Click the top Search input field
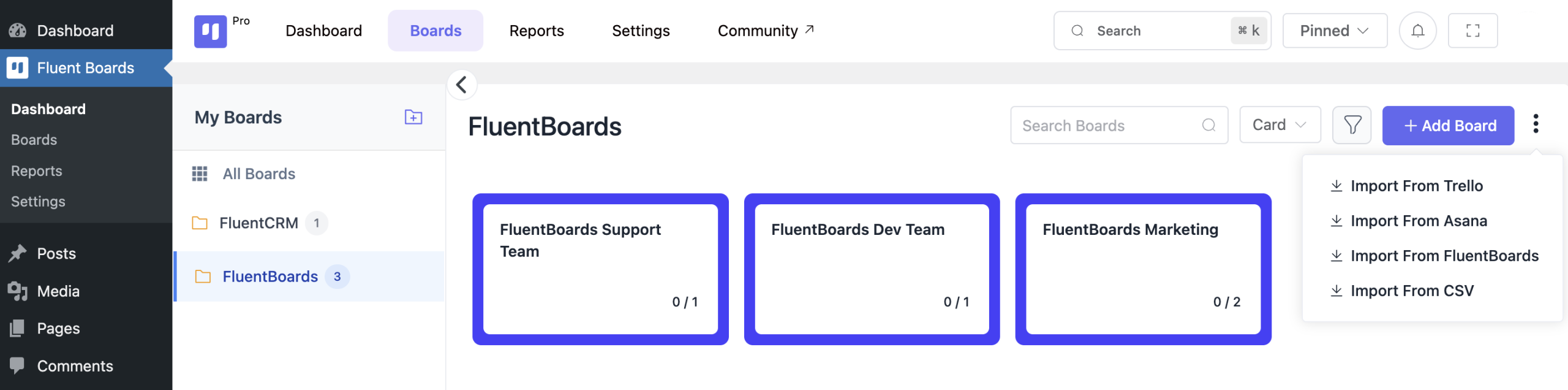 point(1162,31)
